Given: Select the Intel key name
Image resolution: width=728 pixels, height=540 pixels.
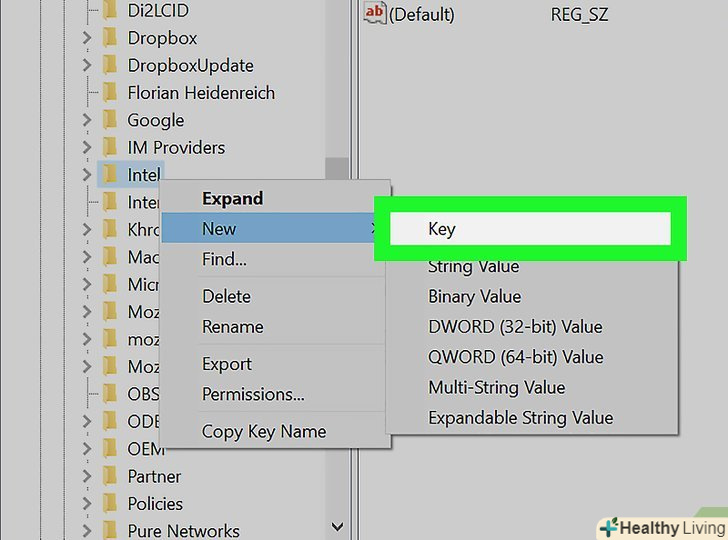Looking at the screenshot, I should pyautogui.click(x=143, y=175).
